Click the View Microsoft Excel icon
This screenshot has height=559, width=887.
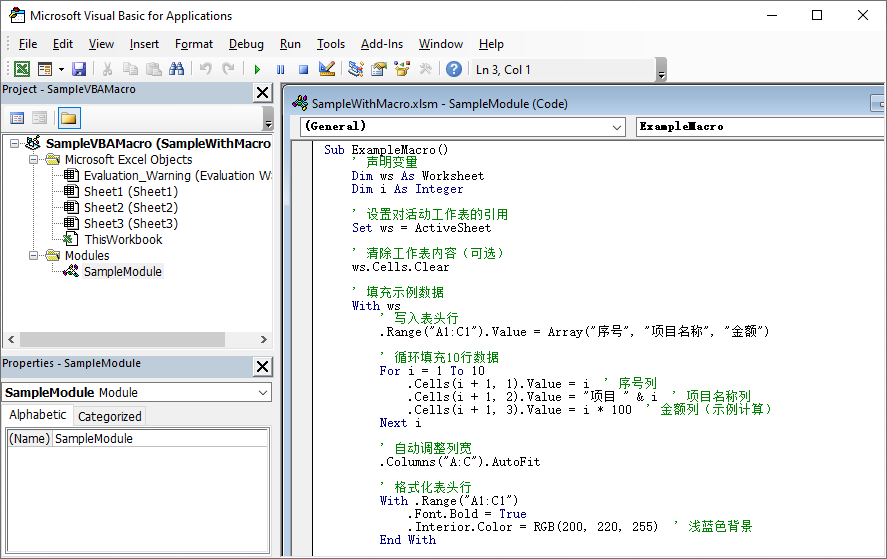(21, 69)
